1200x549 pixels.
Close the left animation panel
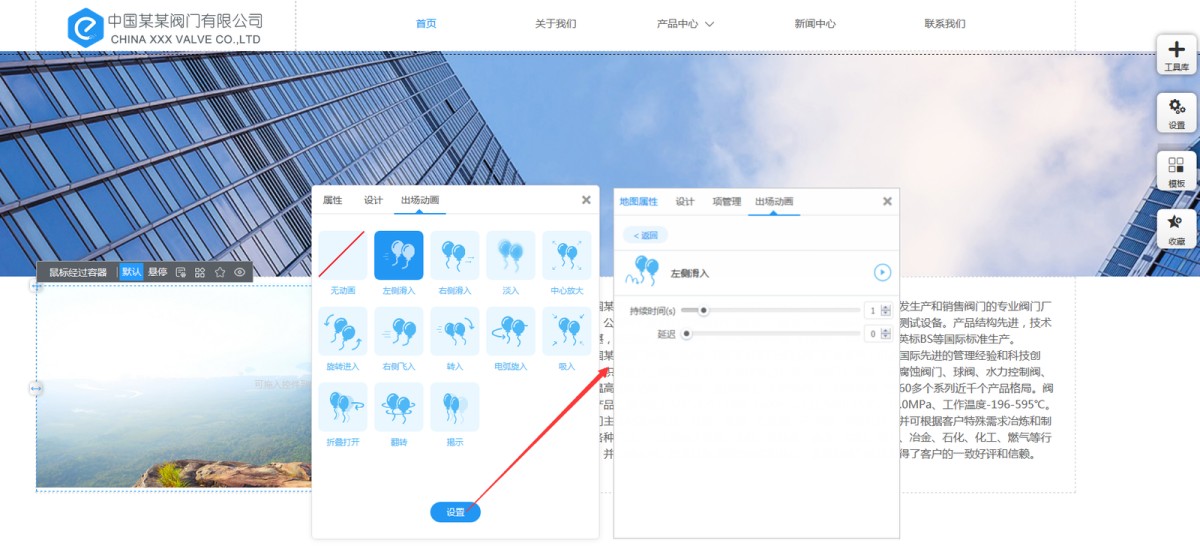tap(586, 200)
